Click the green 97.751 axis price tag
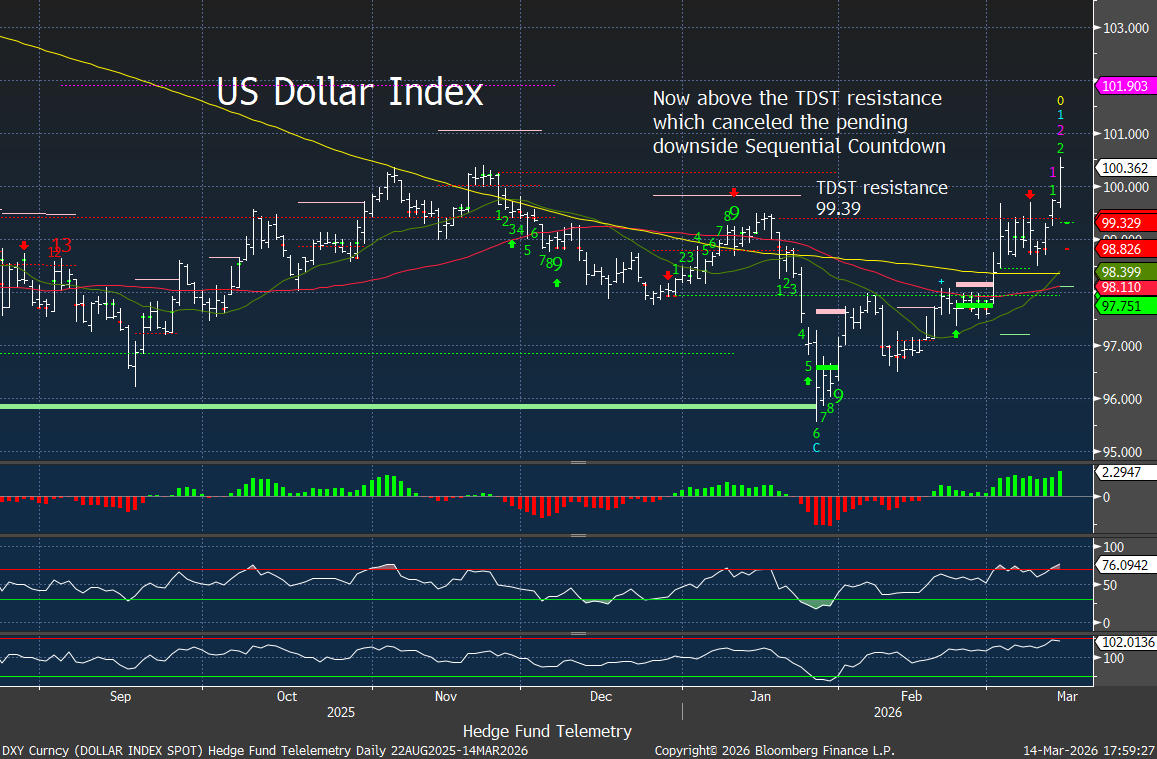1157x759 pixels. [1124, 305]
